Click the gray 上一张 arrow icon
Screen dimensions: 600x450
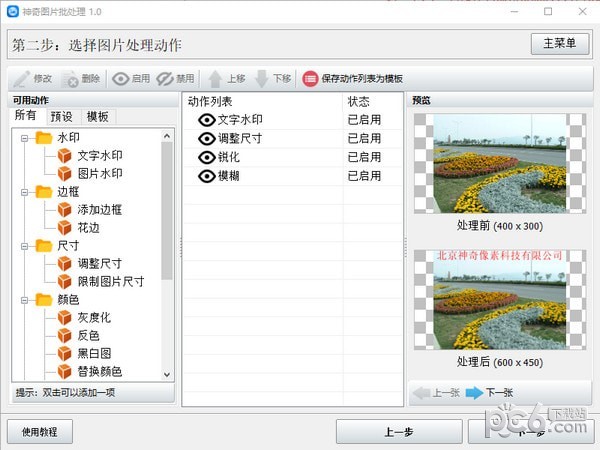[x=422, y=393]
